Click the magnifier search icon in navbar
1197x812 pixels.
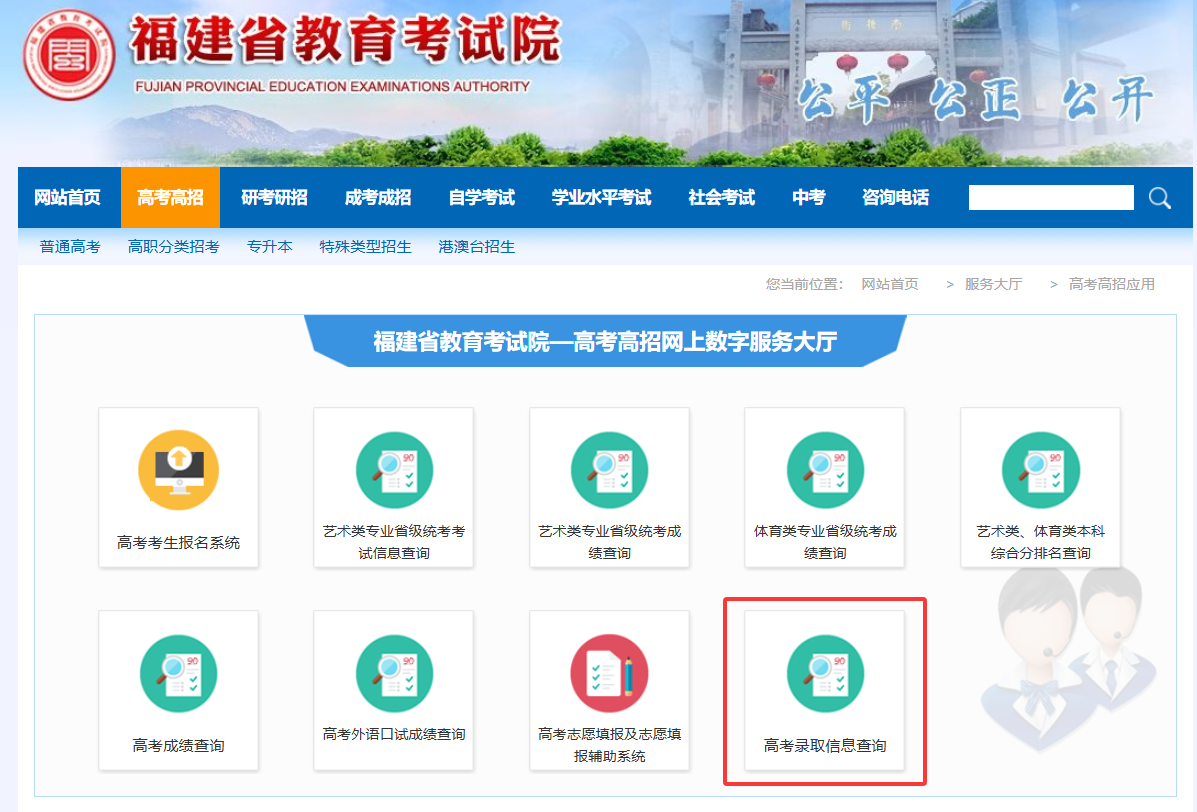[1160, 198]
